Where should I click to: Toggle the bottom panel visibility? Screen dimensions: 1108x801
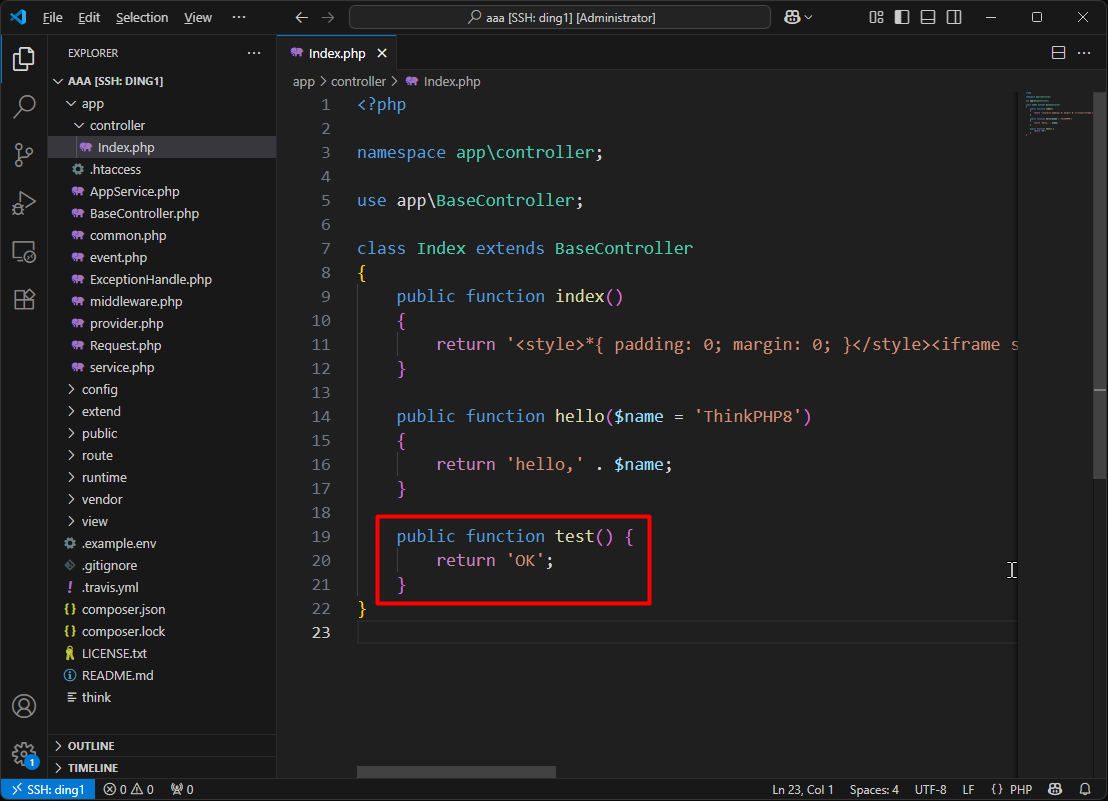[x=928, y=18]
